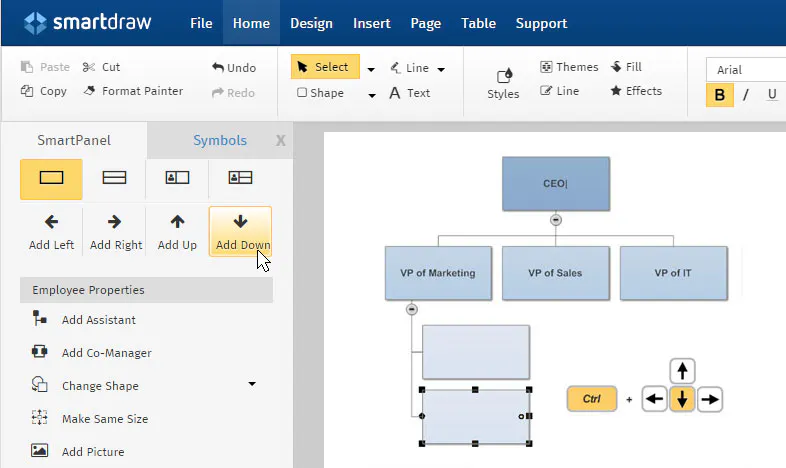Screen dimensions: 786x468
Task: Open the Page tab
Action: [426, 23]
